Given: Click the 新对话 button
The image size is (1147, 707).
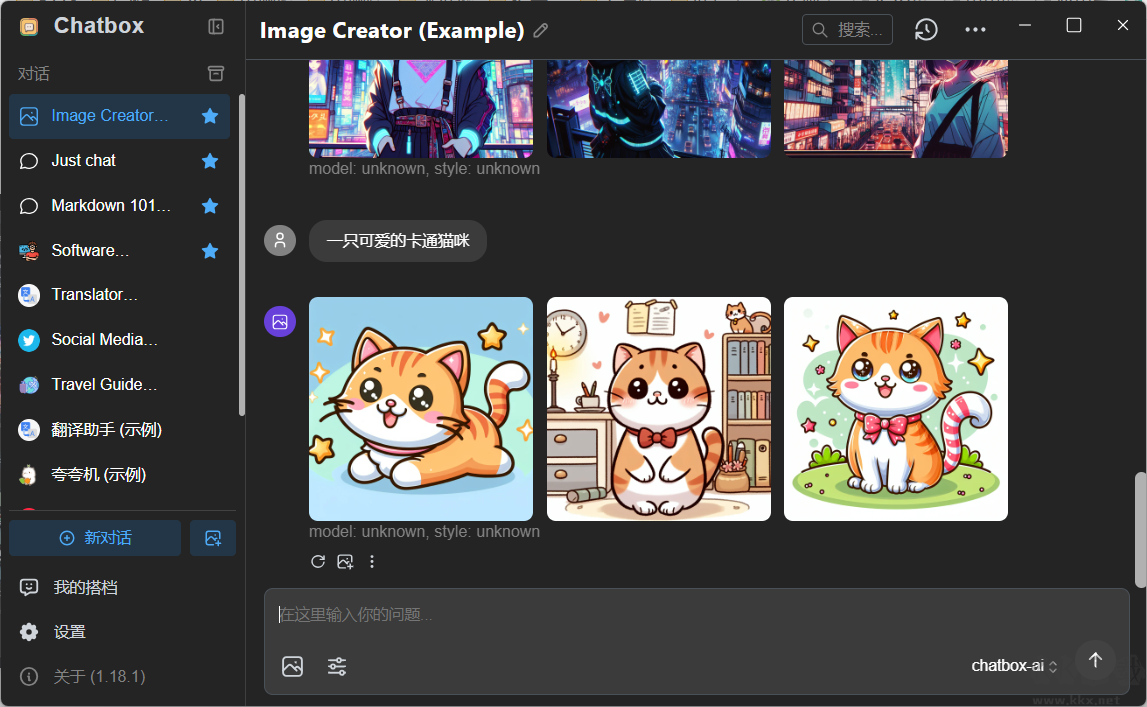Looking at the screenshot, I should click(x=95, y=538).
